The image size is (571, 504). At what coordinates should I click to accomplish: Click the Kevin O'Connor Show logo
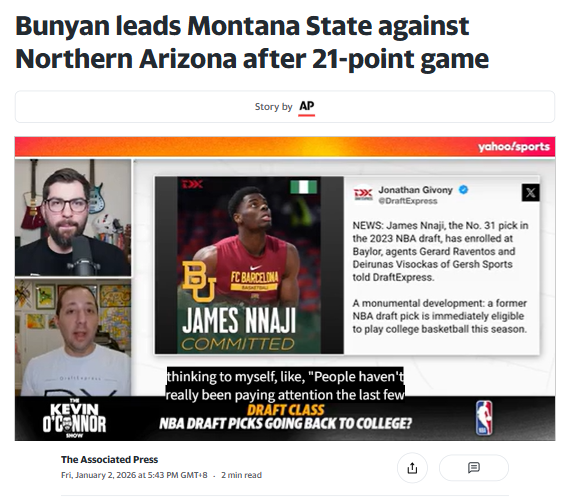(x=74, y=419)
